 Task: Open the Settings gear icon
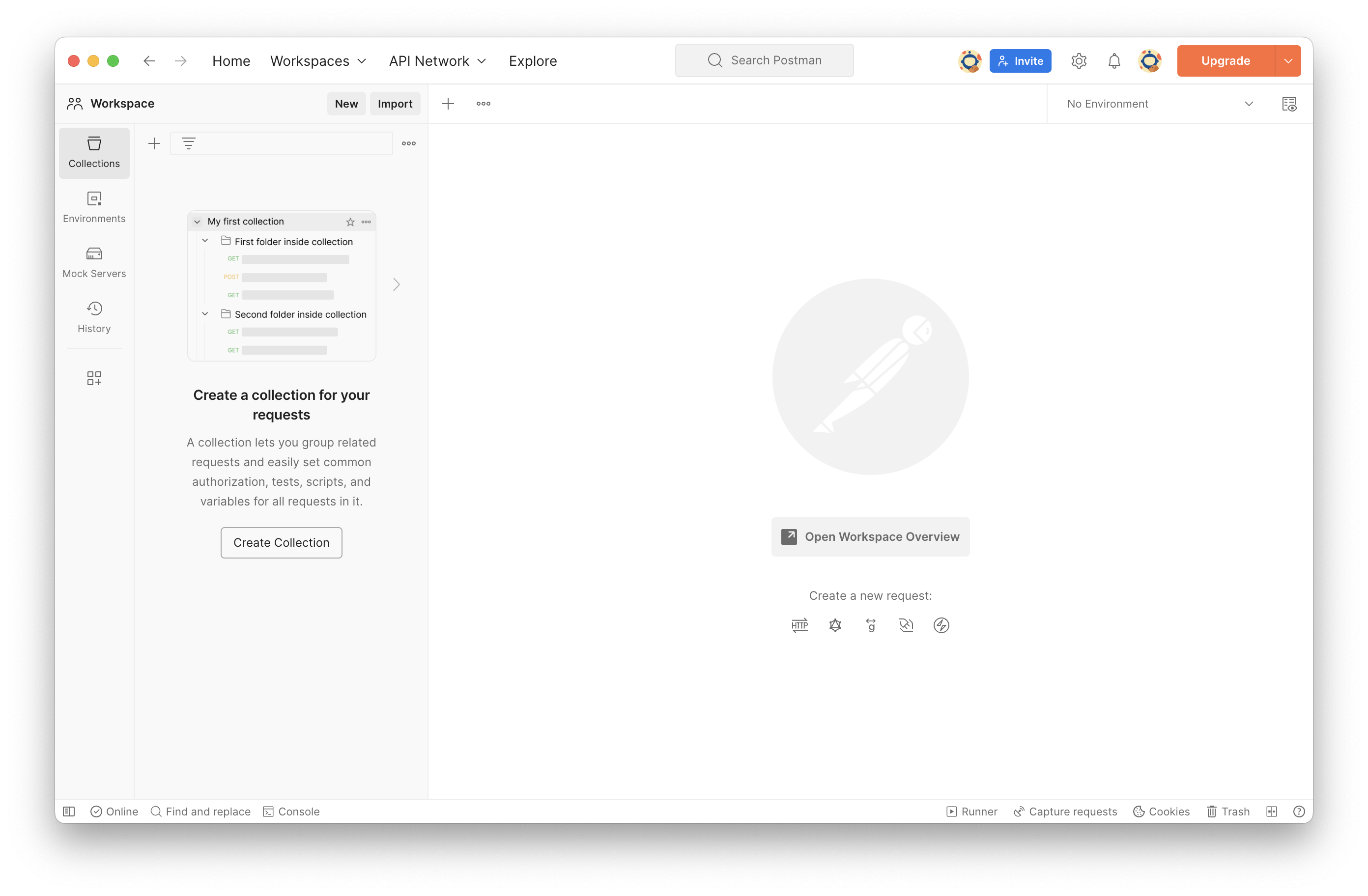click(x=1078, y=61)
